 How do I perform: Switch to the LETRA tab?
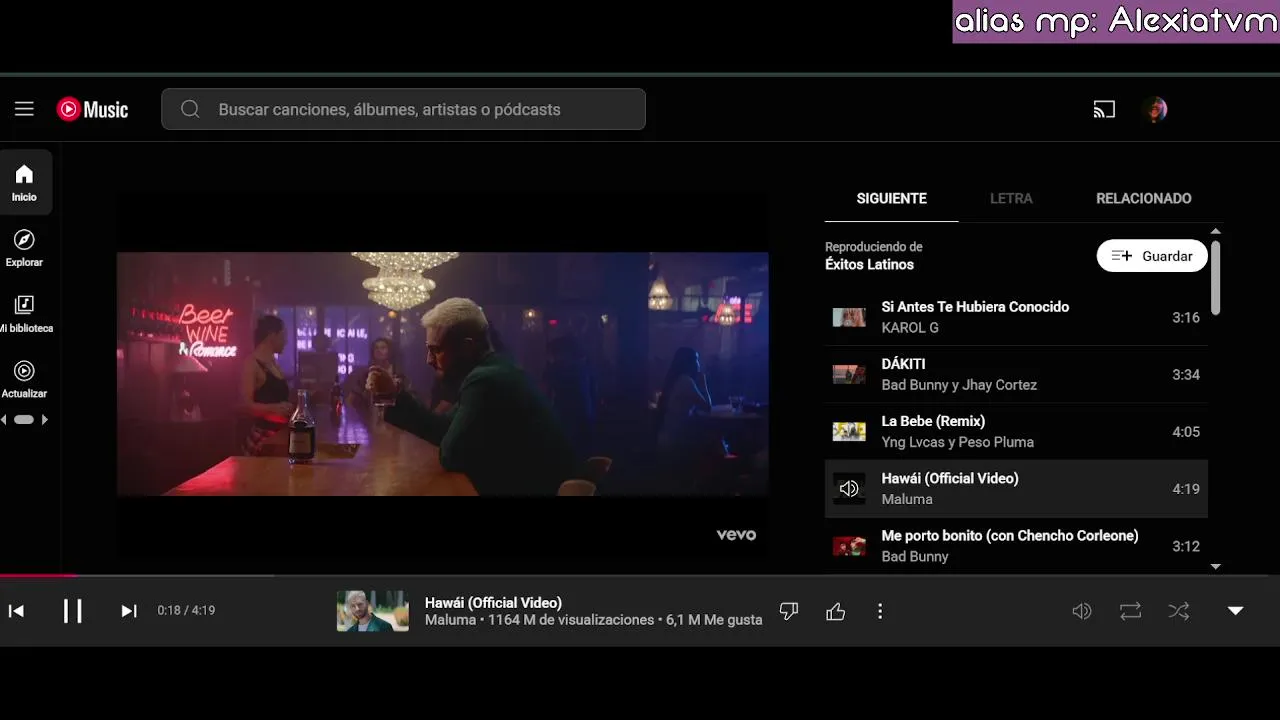[1011, 198]
